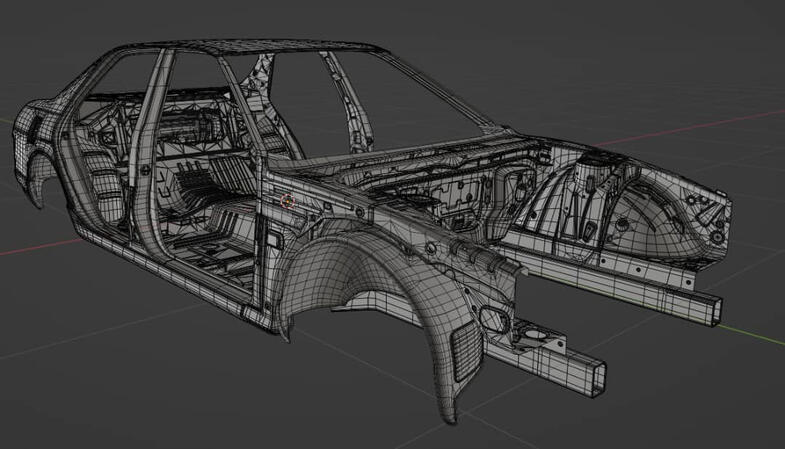Image resolution: width=785 pixels, height=449 pixels.
Task: Select the far frame rail's open end
Action: 713,310
